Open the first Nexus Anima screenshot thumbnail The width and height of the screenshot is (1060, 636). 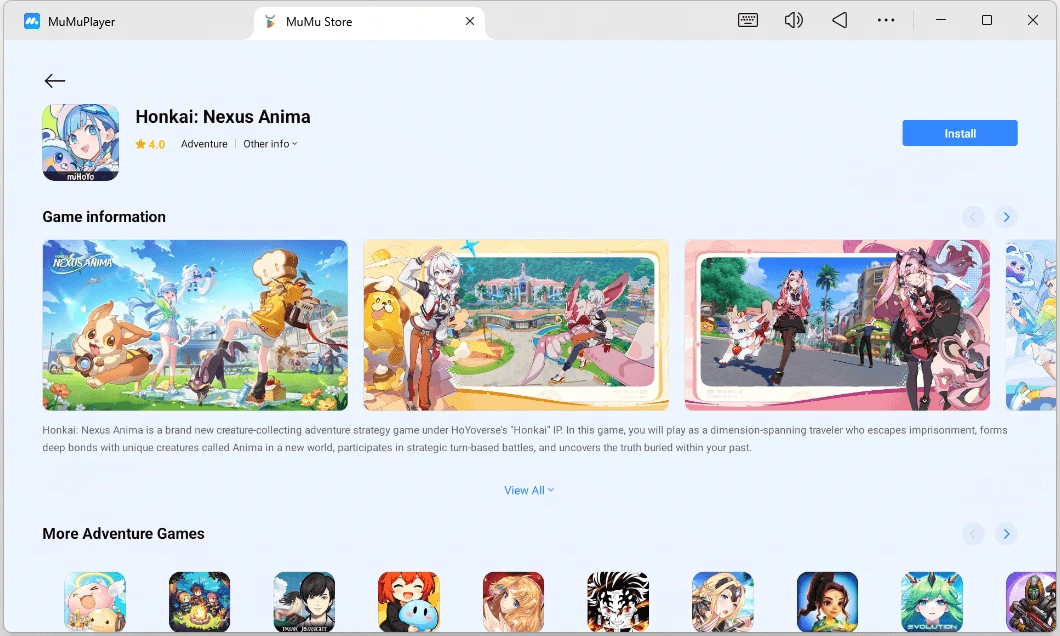pyautogui.click(x=195, y=325)
